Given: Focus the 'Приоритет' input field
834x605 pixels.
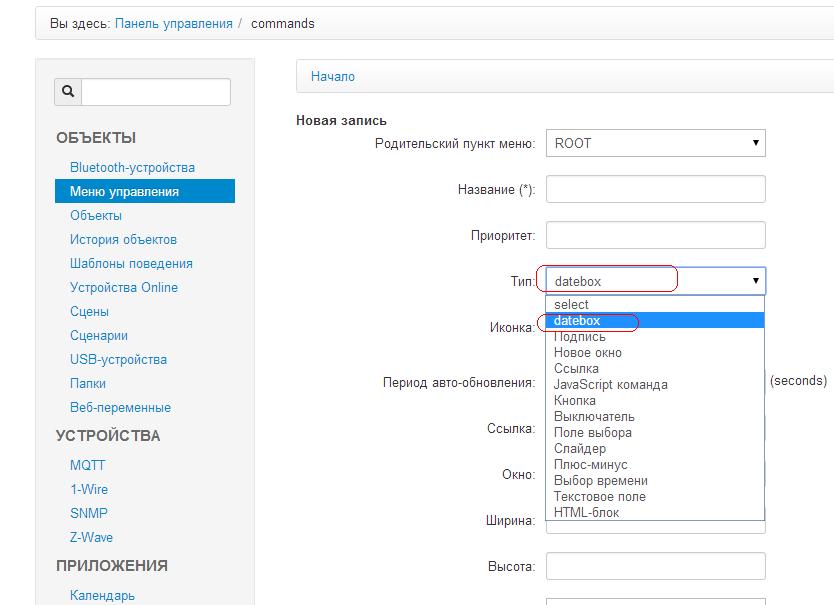Looking at the screenshot, I should click(655, 235).
